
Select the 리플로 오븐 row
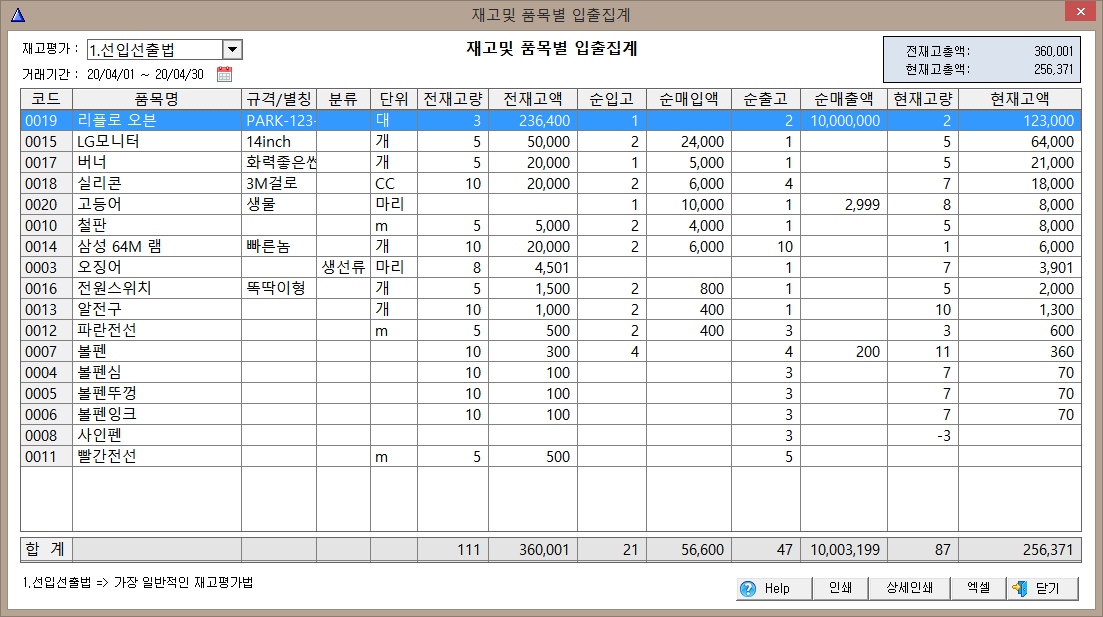point(551,120)
